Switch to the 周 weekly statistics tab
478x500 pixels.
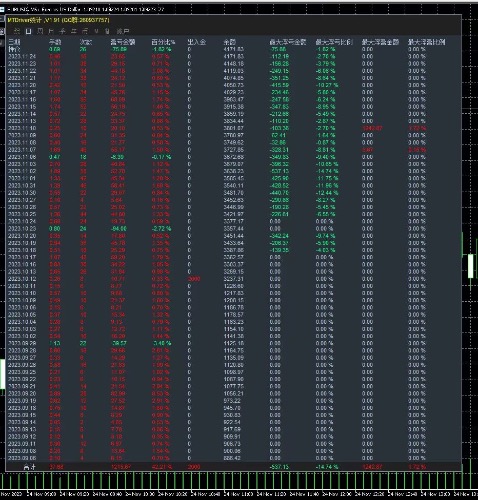pyautogui.click(x=40, y=31)
